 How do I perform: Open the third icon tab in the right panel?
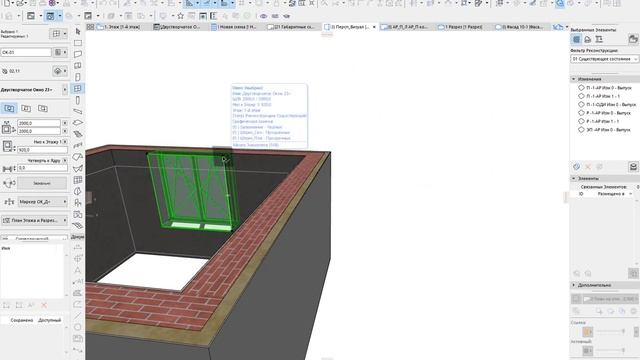599,39
